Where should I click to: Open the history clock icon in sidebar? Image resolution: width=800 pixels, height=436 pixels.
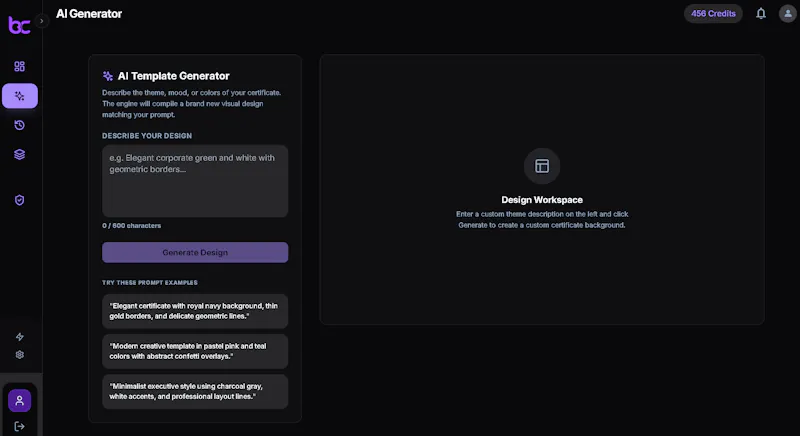(x=19, y=125)
